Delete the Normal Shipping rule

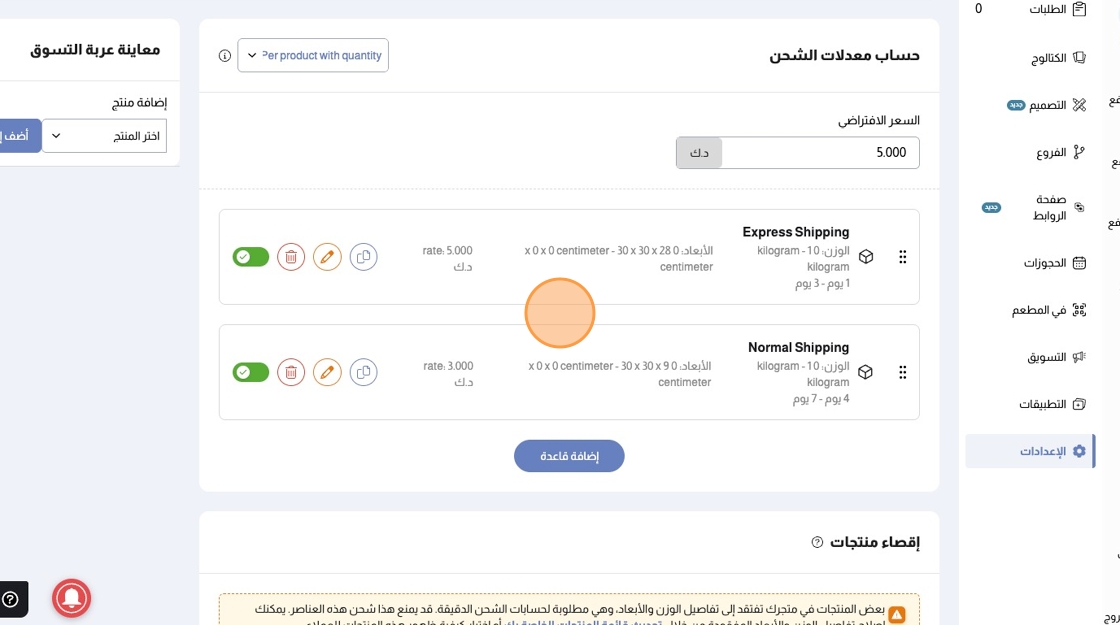click(291, 372)
